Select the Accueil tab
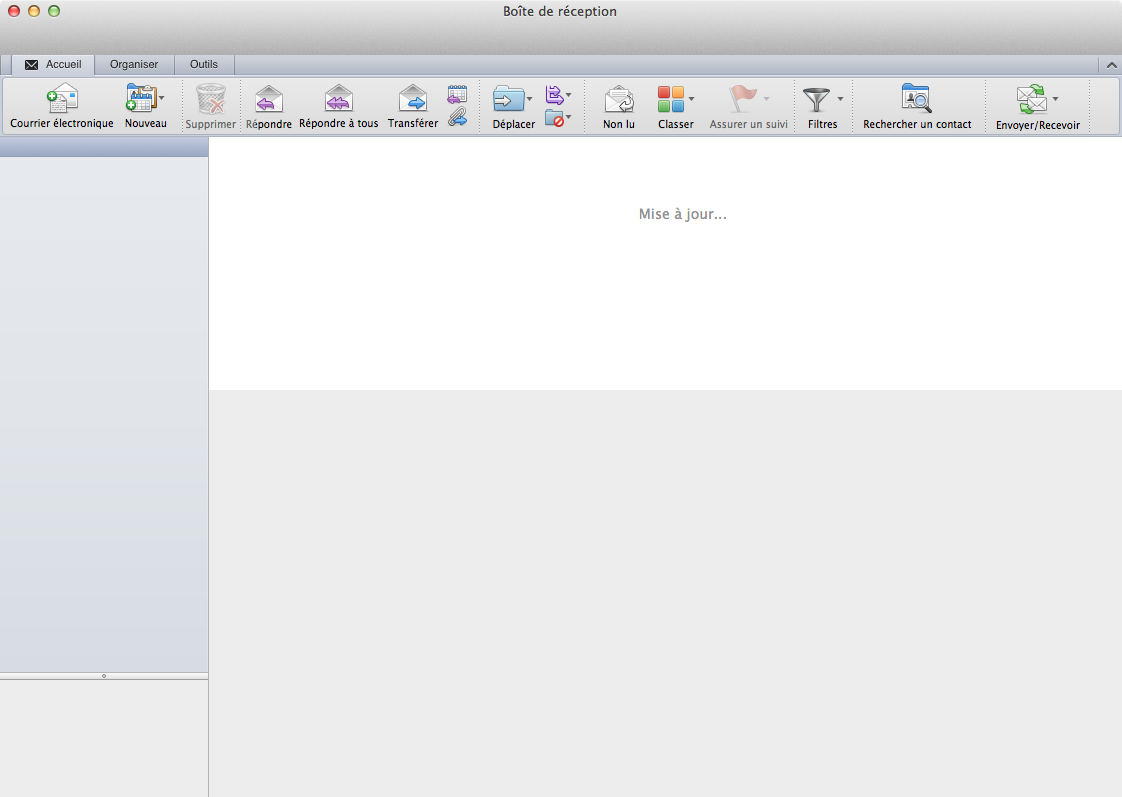The image size is (1122, 797). coord(54,64)
